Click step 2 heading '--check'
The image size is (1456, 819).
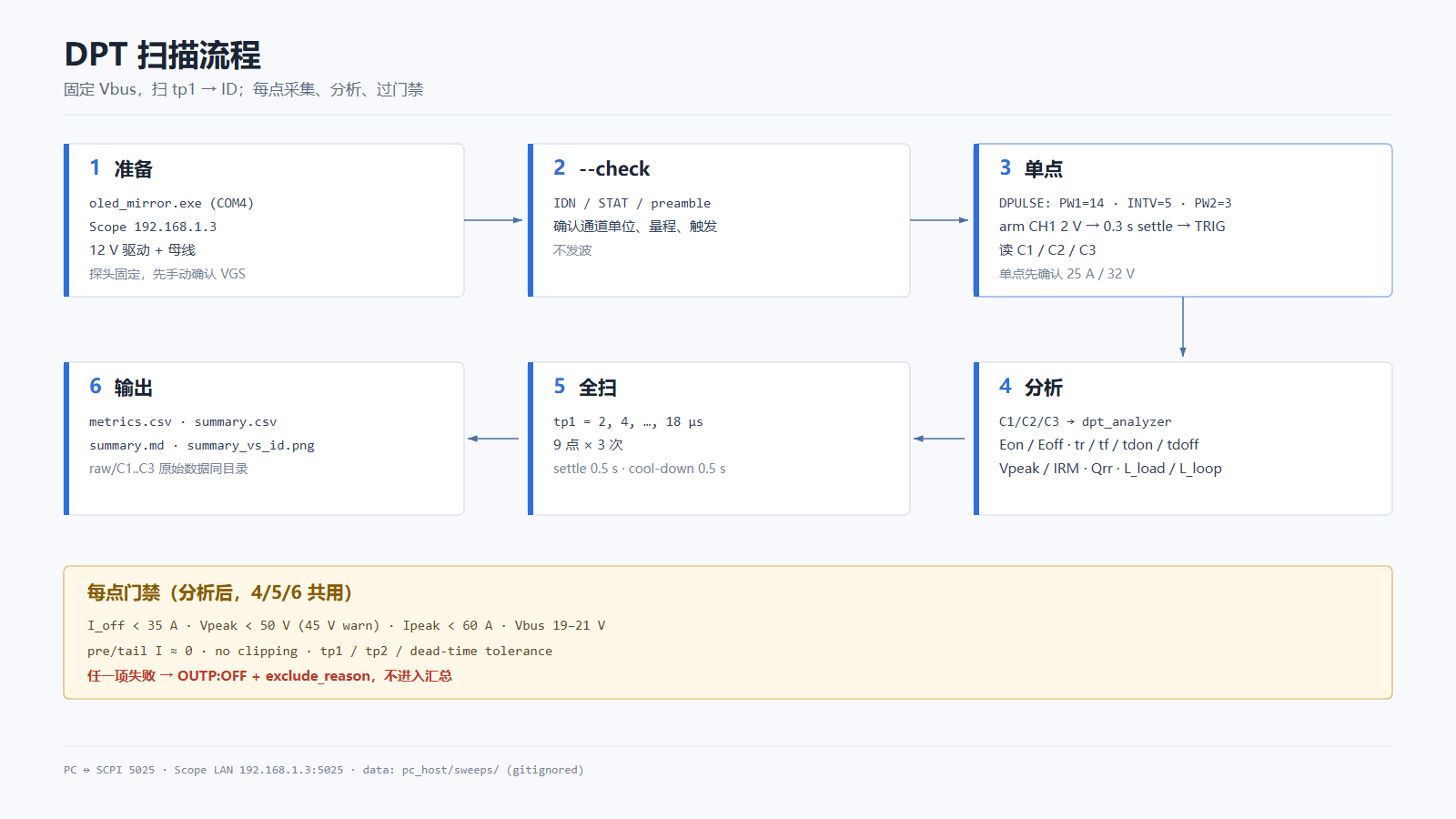(614, 169)
